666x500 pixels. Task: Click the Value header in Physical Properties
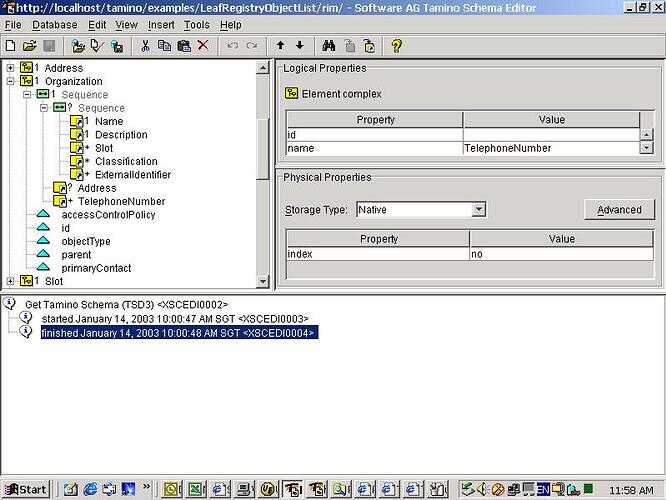point(562,239)
